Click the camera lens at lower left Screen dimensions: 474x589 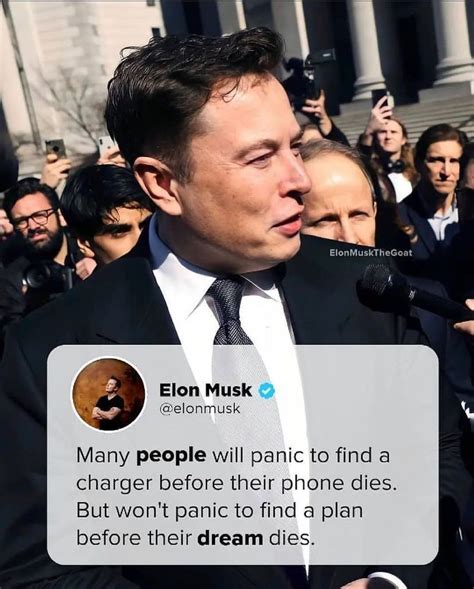pyautogui.click(x=36, y=277)
